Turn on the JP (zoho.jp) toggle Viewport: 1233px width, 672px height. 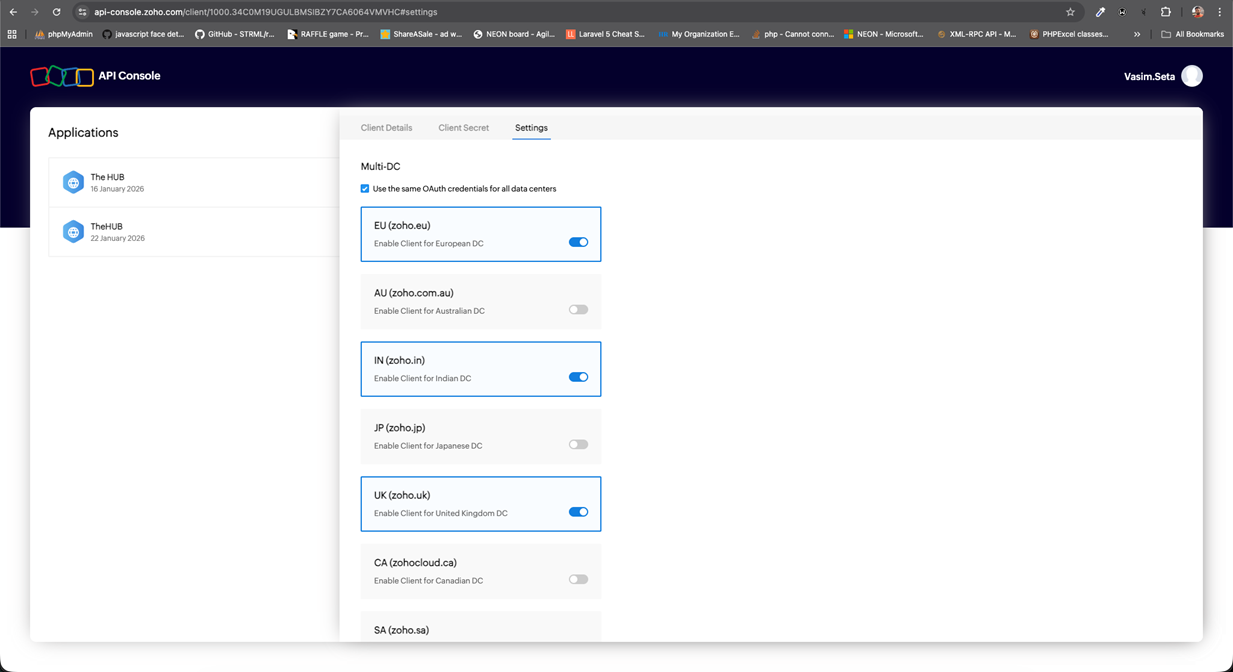tap(578, 445)
